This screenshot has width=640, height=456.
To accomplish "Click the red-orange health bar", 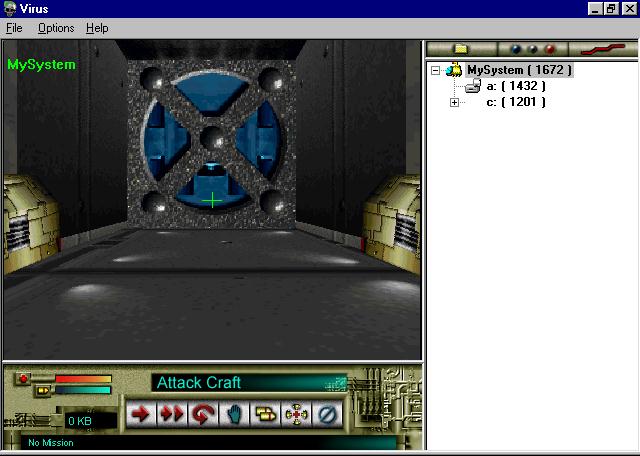I will pos(83,379).
